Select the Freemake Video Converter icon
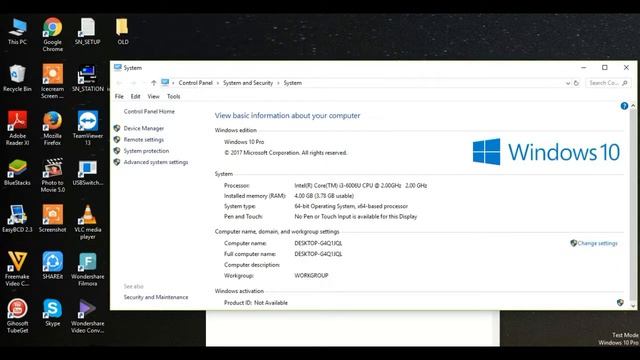 (x=17, y=269)
